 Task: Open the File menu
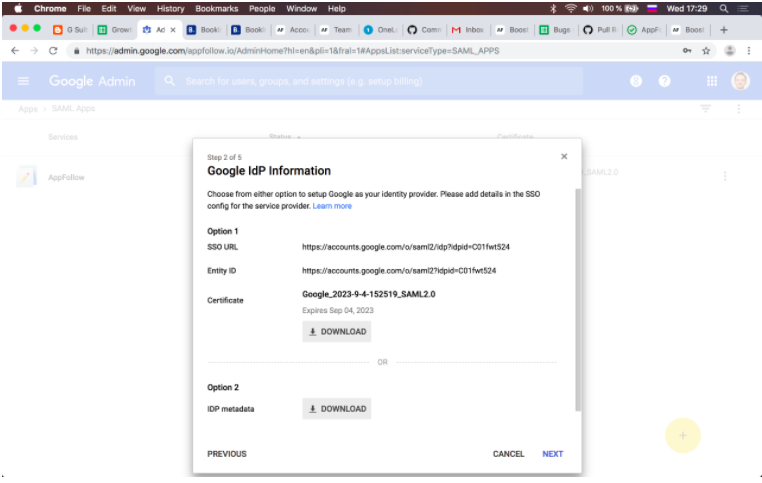84,9
